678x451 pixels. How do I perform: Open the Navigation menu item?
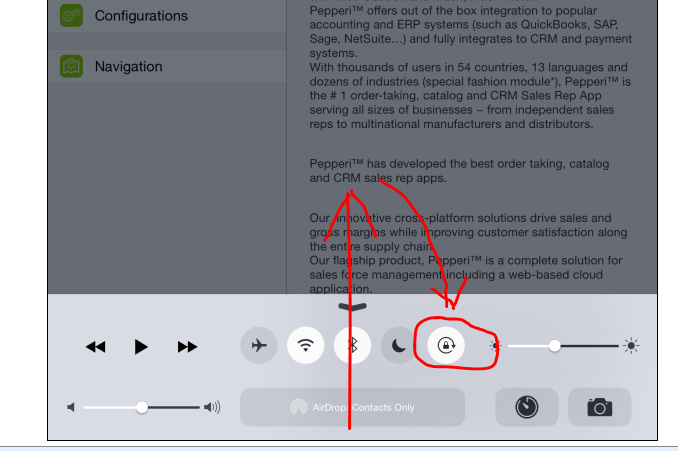point(167,67)
